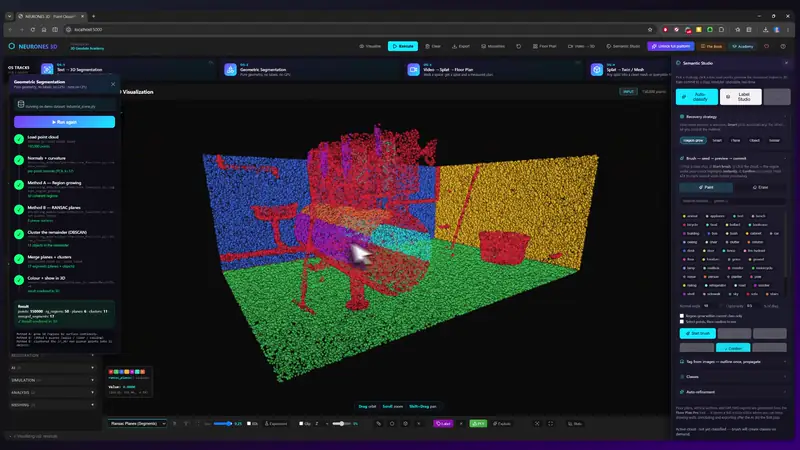Click the reset/undo icon in top toolbar
This screenshot has width=800, height=450.
tap(518, 46)
